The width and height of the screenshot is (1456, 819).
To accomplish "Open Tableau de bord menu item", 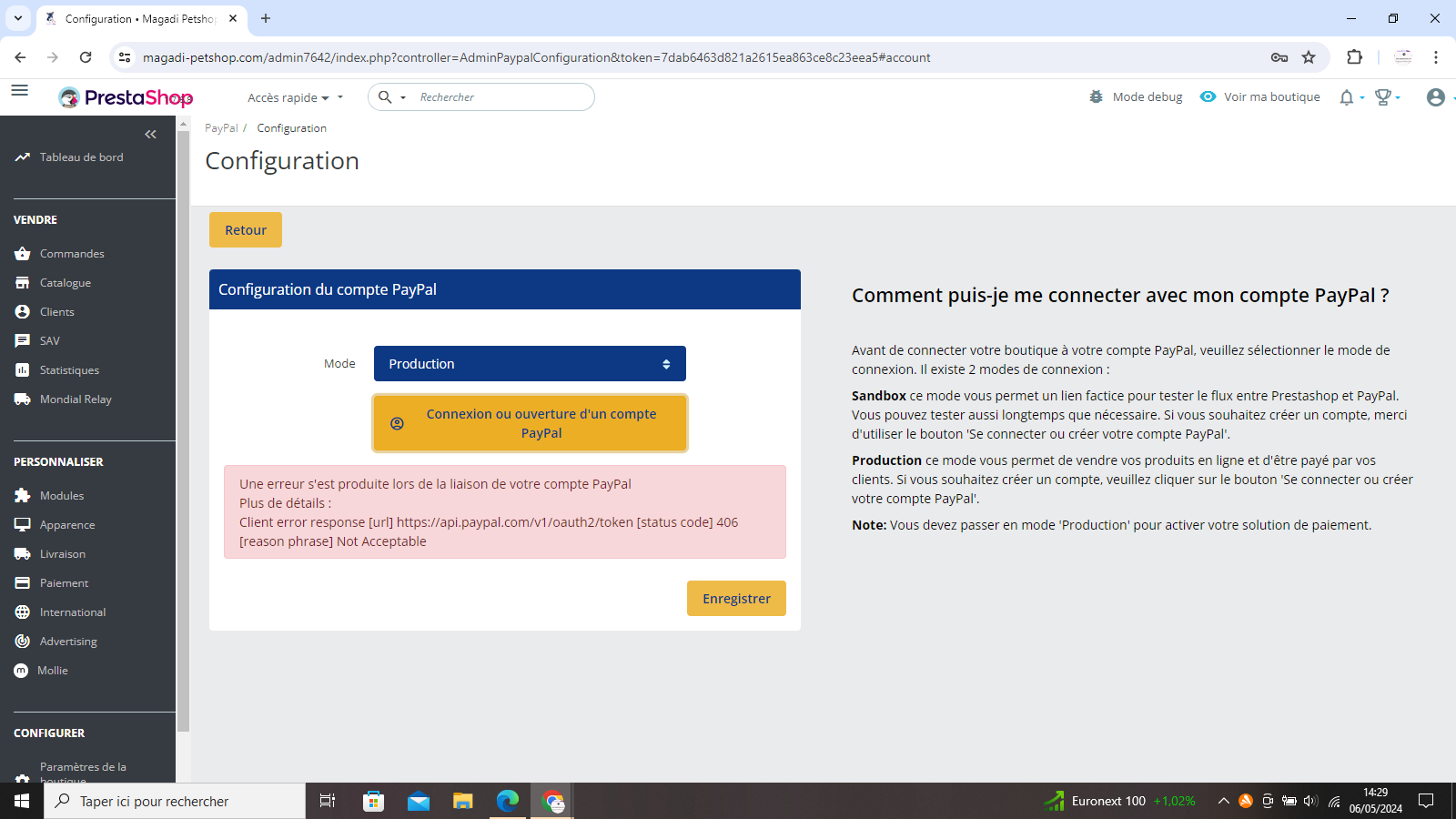I will pyautogui.click(x=82, y=157).
